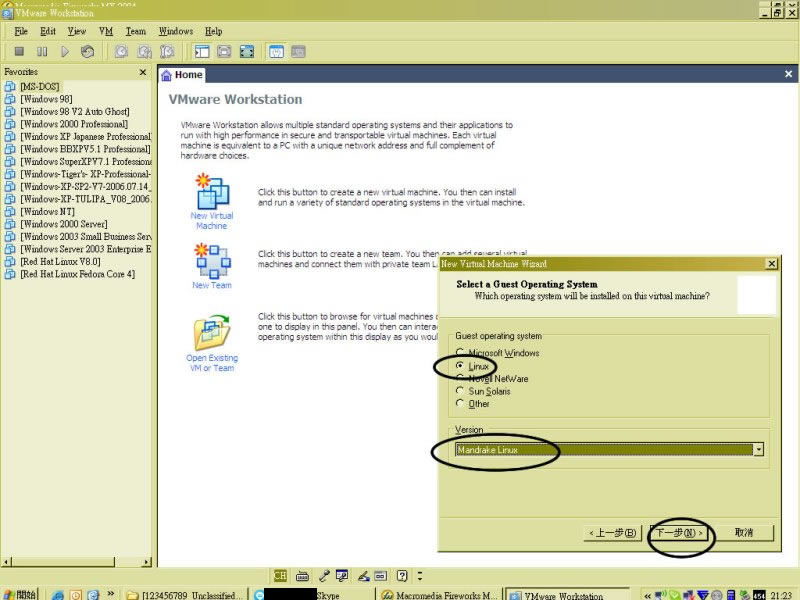
Task: Open the View menu
Action: point(77,32)
